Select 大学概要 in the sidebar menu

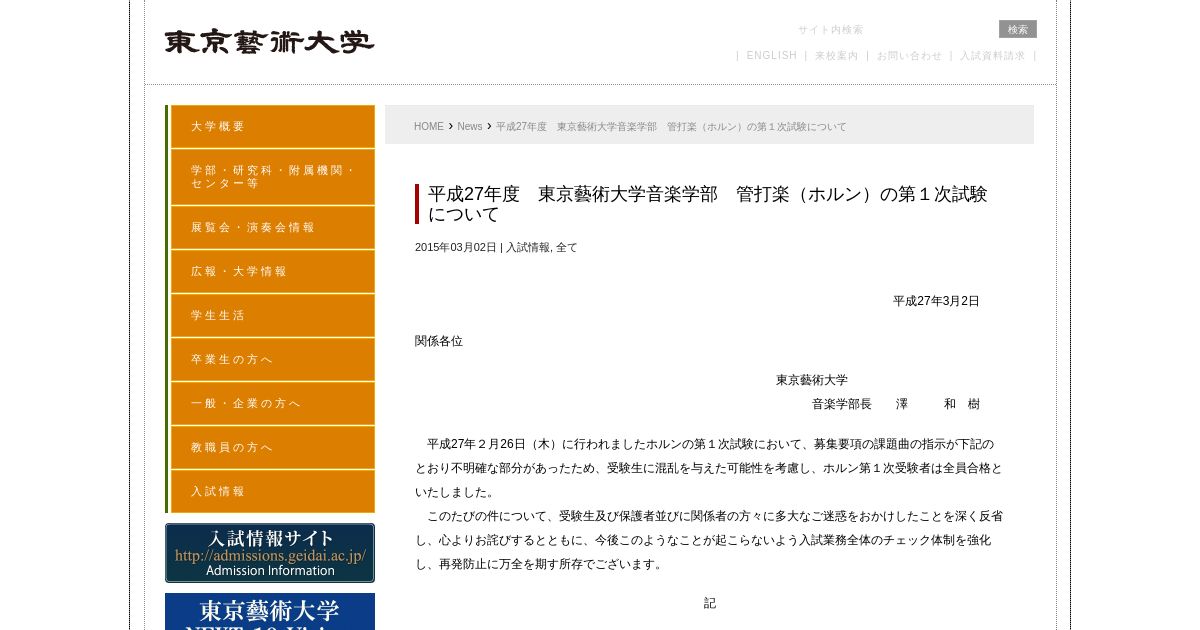tap(272, 127)
